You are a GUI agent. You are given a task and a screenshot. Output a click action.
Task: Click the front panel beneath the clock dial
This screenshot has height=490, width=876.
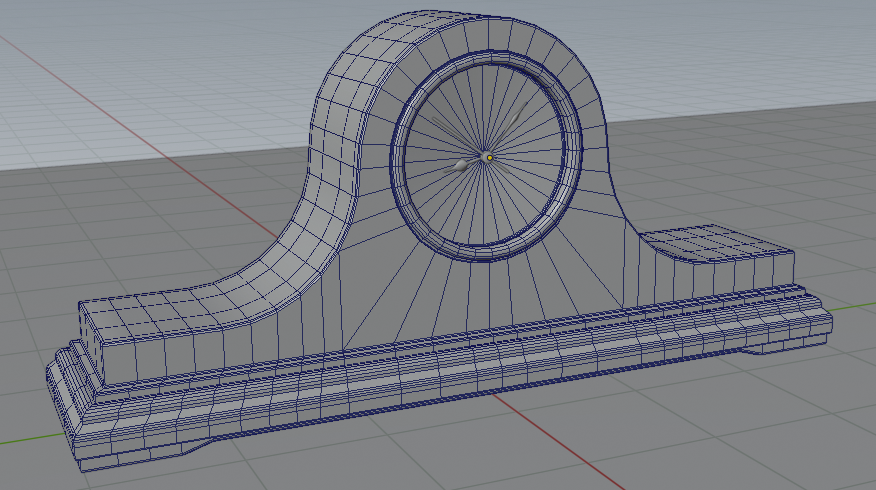[x=480, y=295]
